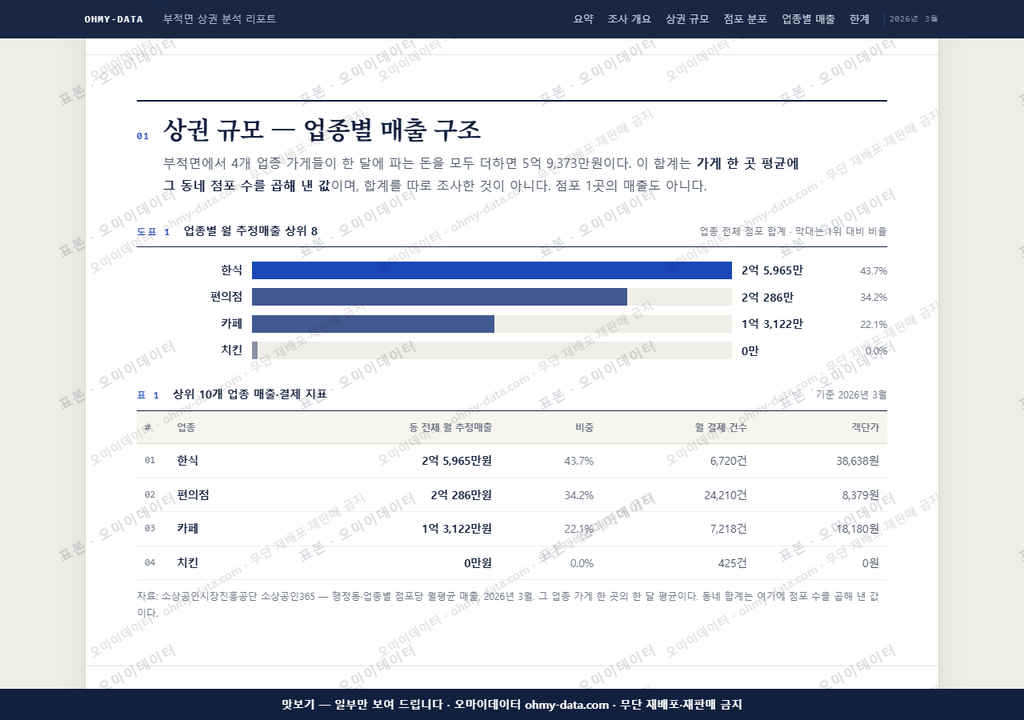Click the 기준 2026년 3월 note
This screenshot has width=1024, height=720.
tap(851, 394)
